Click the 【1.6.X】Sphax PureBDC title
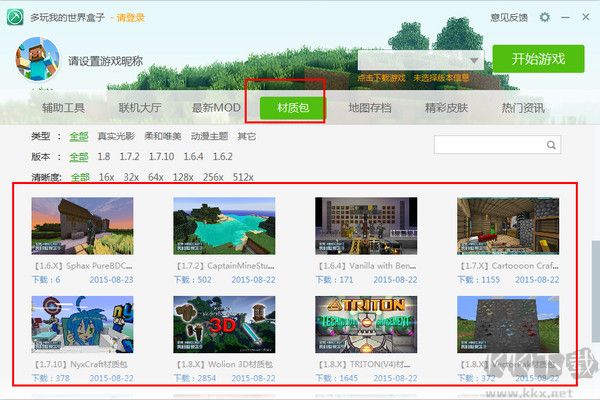This screenshot has height=400, width=600. [x=83, y=266]
